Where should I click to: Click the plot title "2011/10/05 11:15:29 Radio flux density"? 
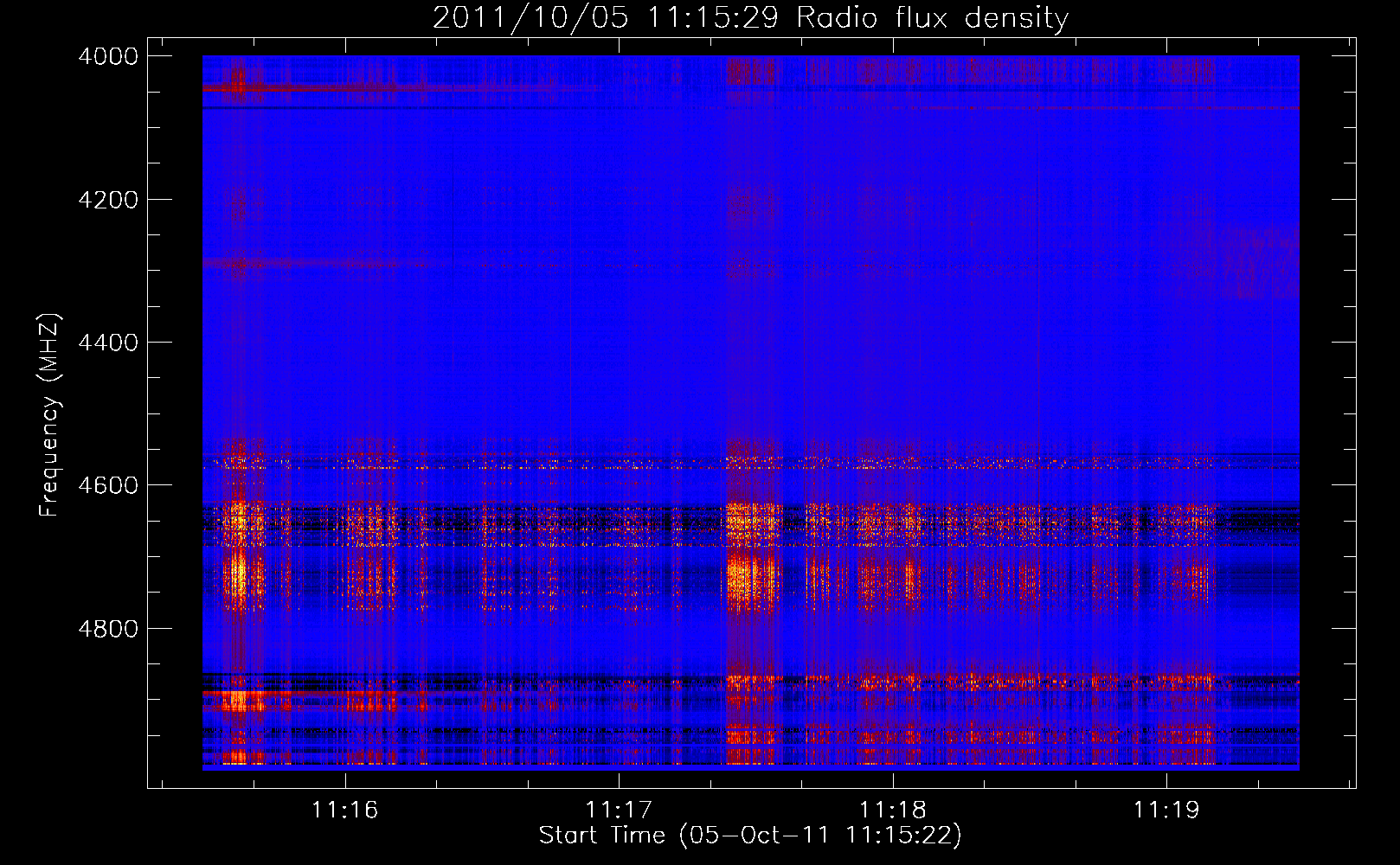(x=750, y=17)
